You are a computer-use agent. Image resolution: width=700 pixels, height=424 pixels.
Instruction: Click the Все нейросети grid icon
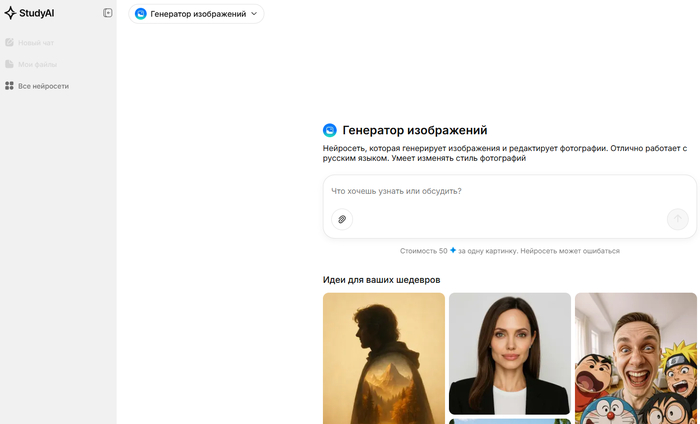pyautogui.click(x=9, y=86)
